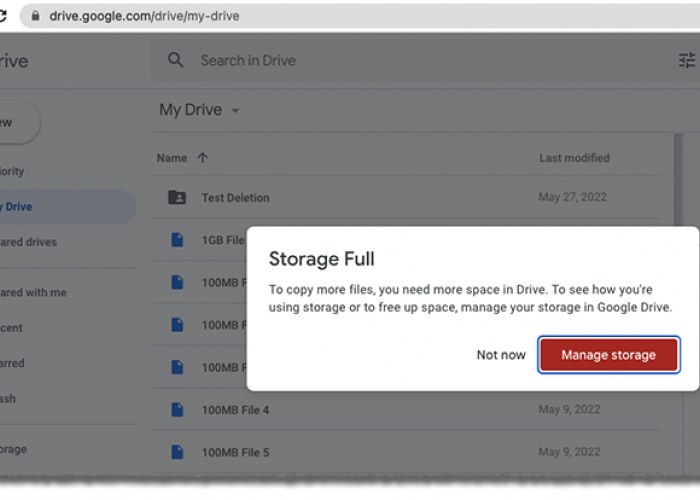The height and width of the screenshot is (500, 700).
Task: Sort by Last modified column
Action: pyautogui.click(x=574, y=158)
